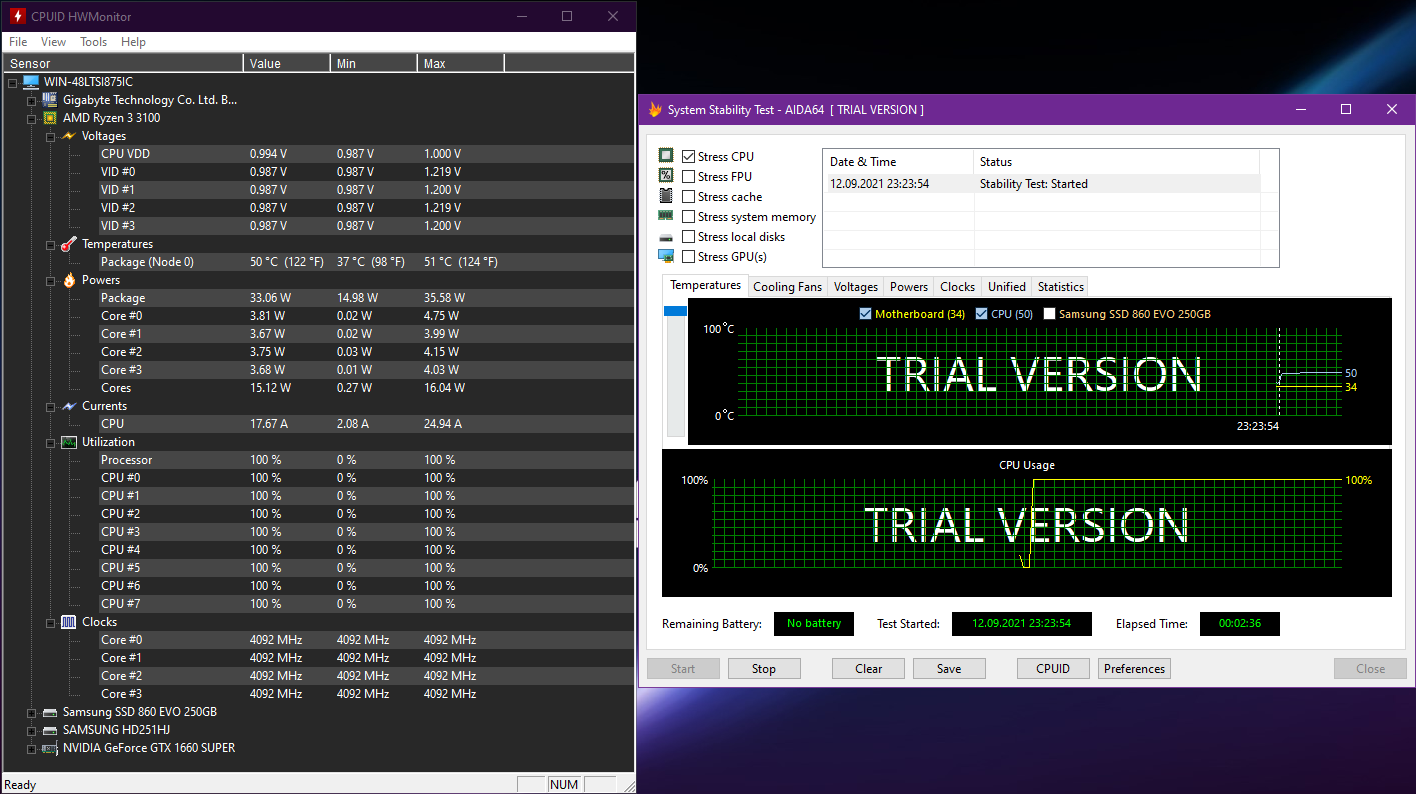Enable the Stress FPU checkbox
1416x794 pixels.
click(x=688, y=177)
